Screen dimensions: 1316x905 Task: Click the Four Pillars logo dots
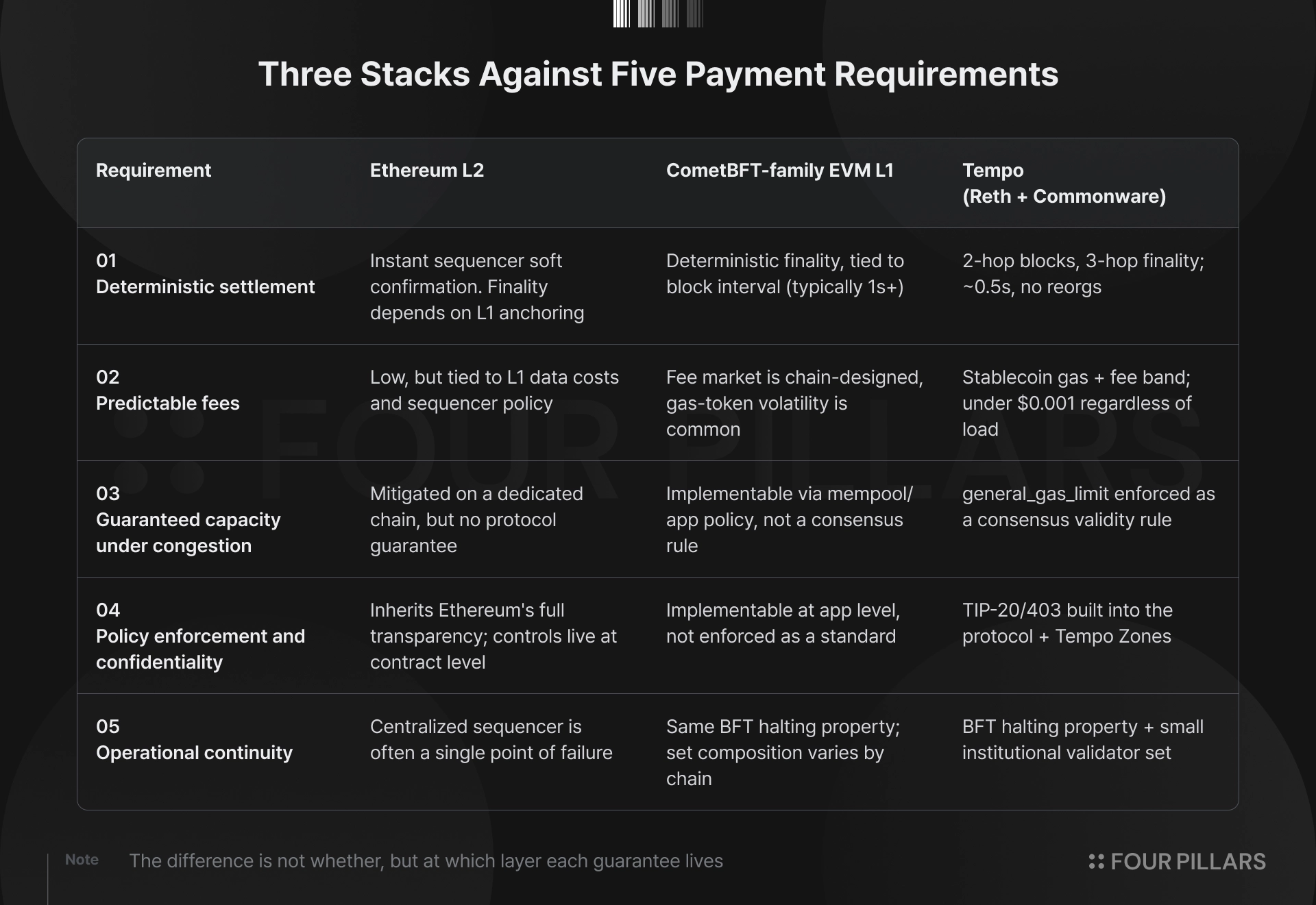[1096, 862]
